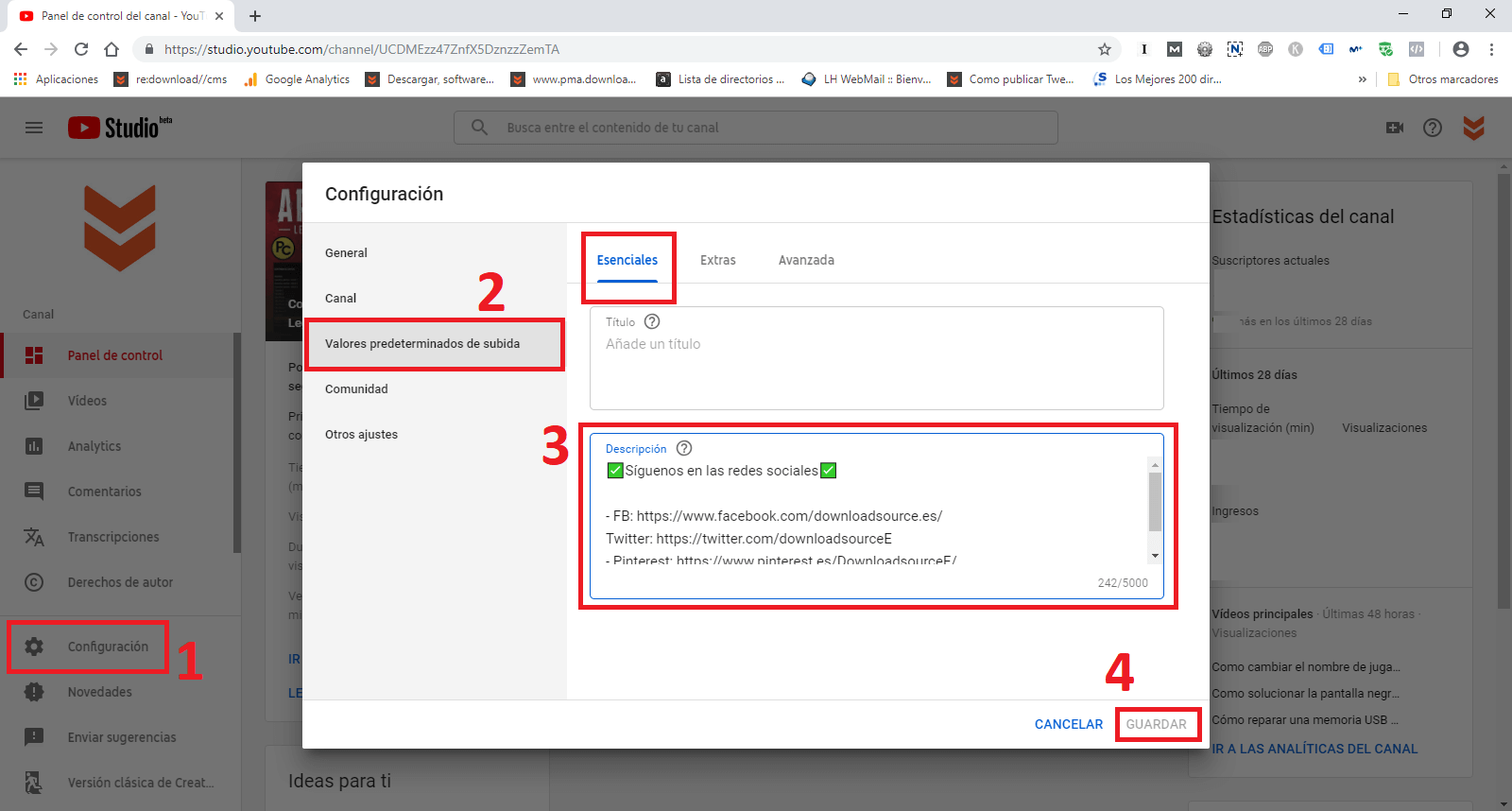Click the Gmail extension icon
Viewport: 1512px width, 811px height.
[1175, 49]
